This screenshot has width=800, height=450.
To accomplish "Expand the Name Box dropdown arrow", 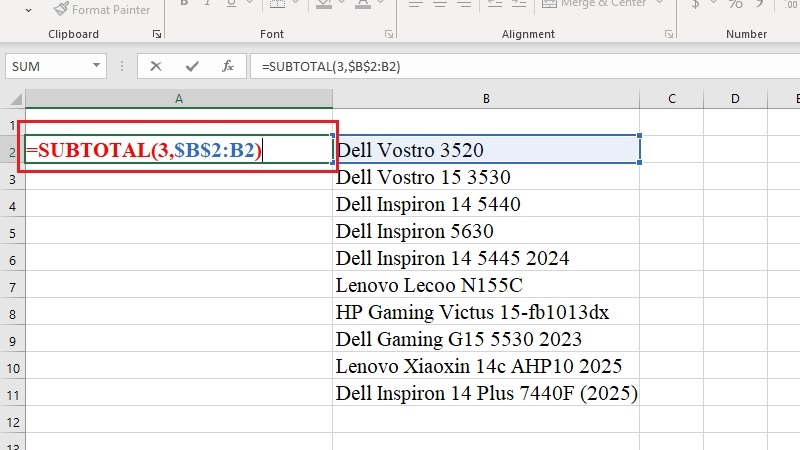I will (x=96, y=66).
